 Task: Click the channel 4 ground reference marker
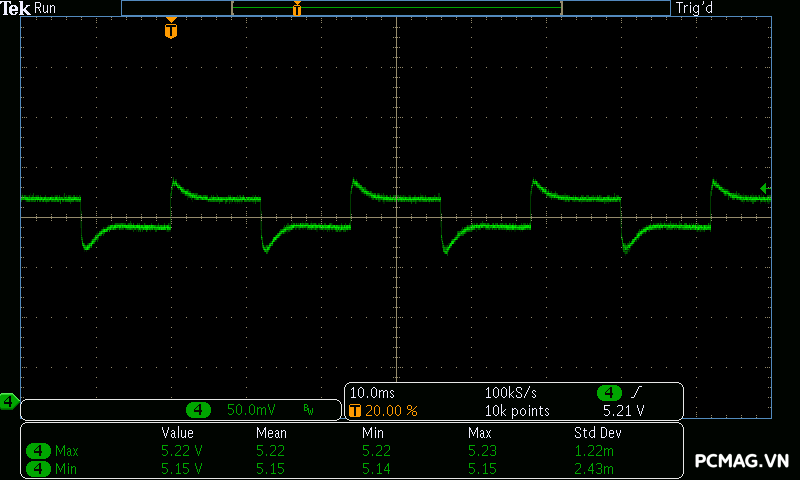pos(8,402)
